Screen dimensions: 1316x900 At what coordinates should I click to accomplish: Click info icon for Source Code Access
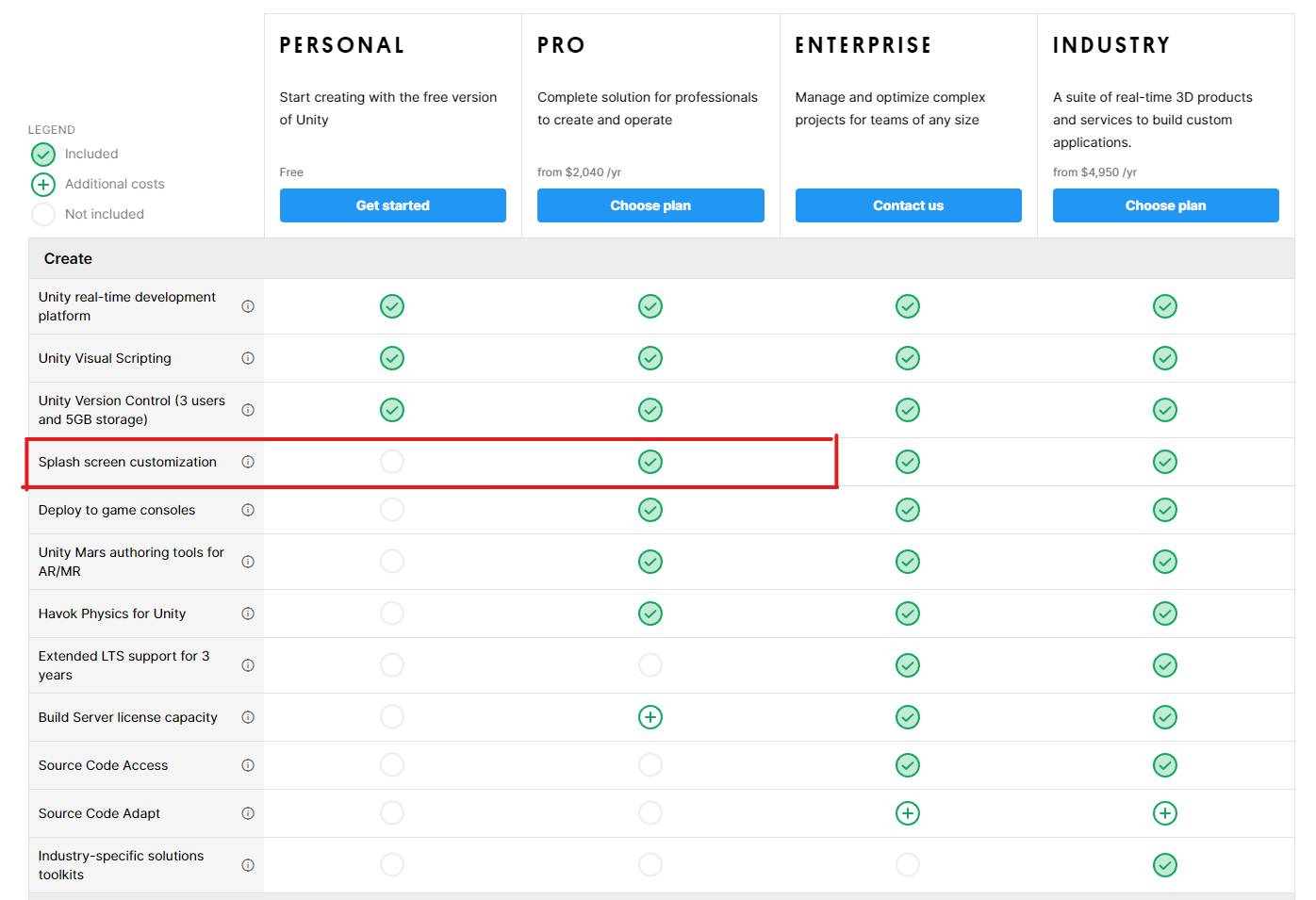pyautogui.click(x=248, y=765)
